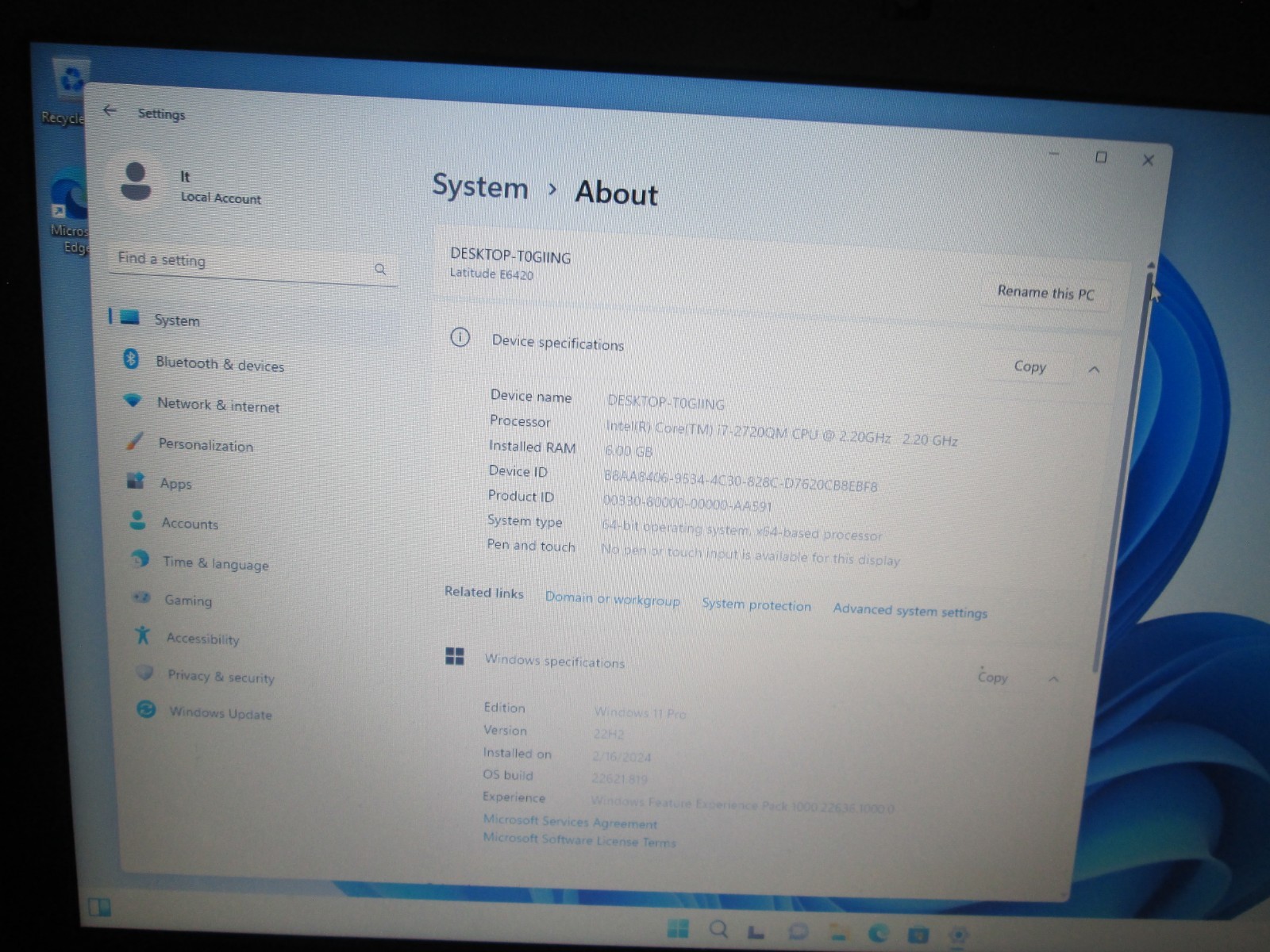Open Domain or workgroup link
1270x952 pixels.
click(612, 599)
